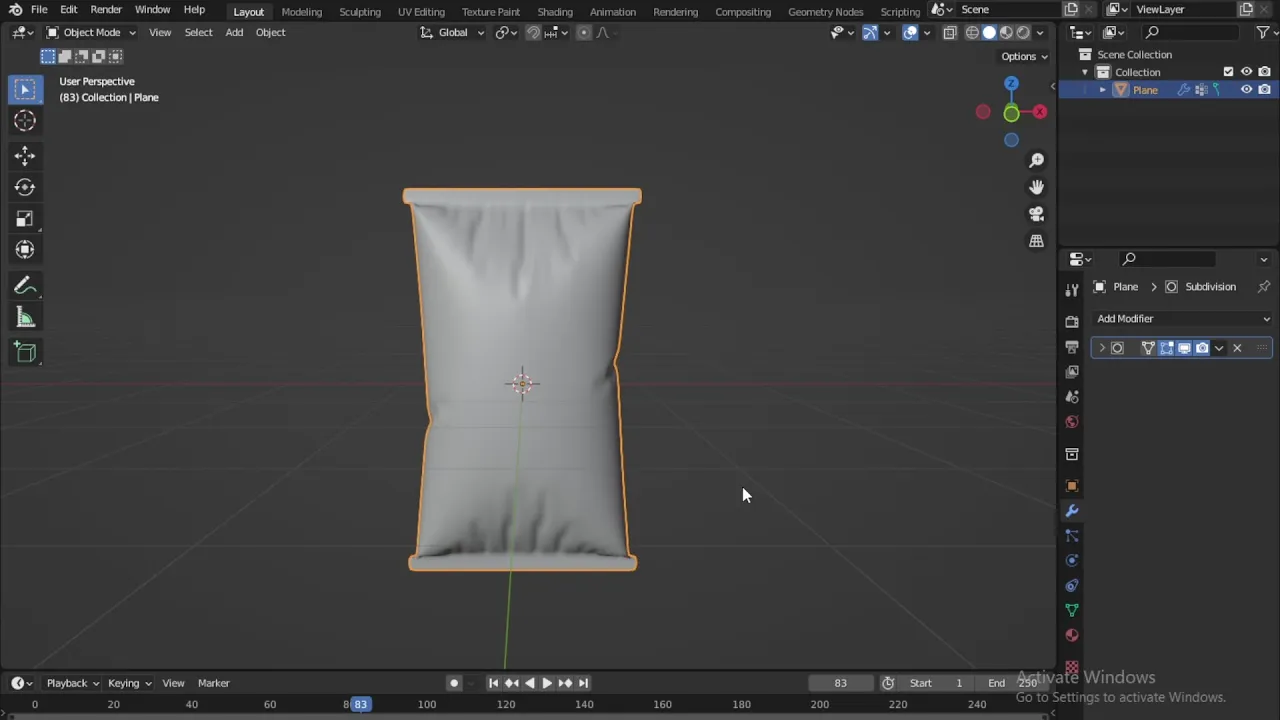
Task: Switch to the Shading workspace tab
Action: click(555, 11)
